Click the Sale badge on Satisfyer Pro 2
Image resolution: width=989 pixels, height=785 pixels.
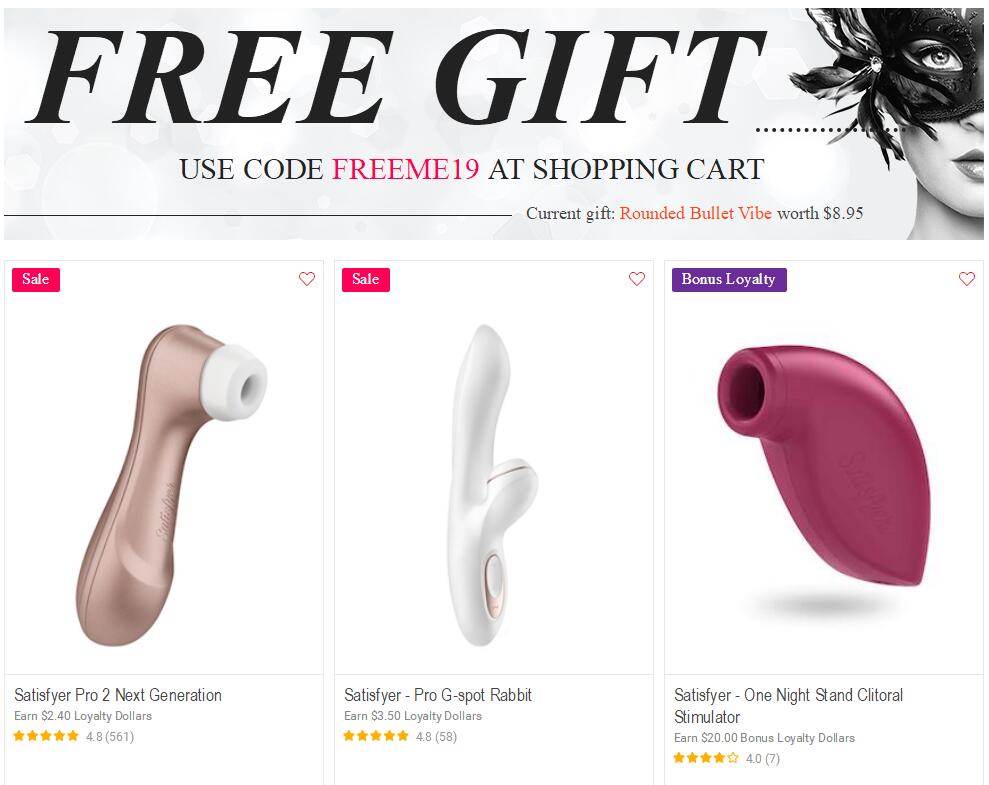tap(36, 279)
